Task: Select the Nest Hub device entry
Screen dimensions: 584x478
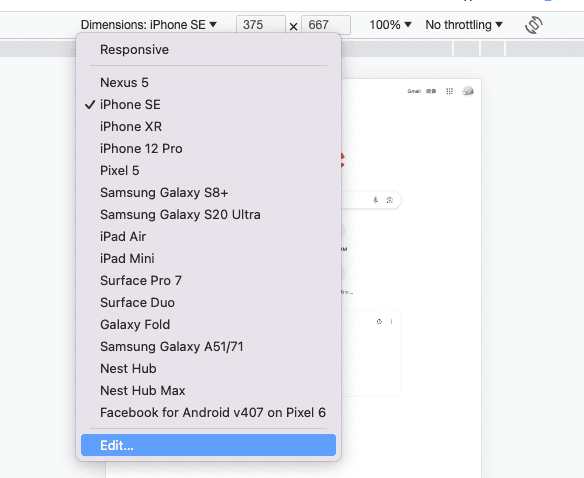Action: pyautogui.click(x=208, y=368)
